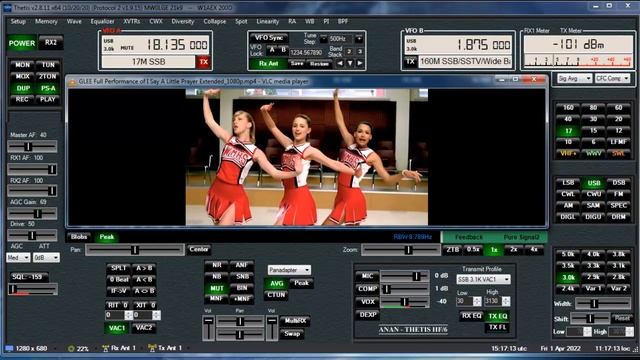Select the 160 meter band button
Viewport: 640px width, 360px height.
[568, 108]
